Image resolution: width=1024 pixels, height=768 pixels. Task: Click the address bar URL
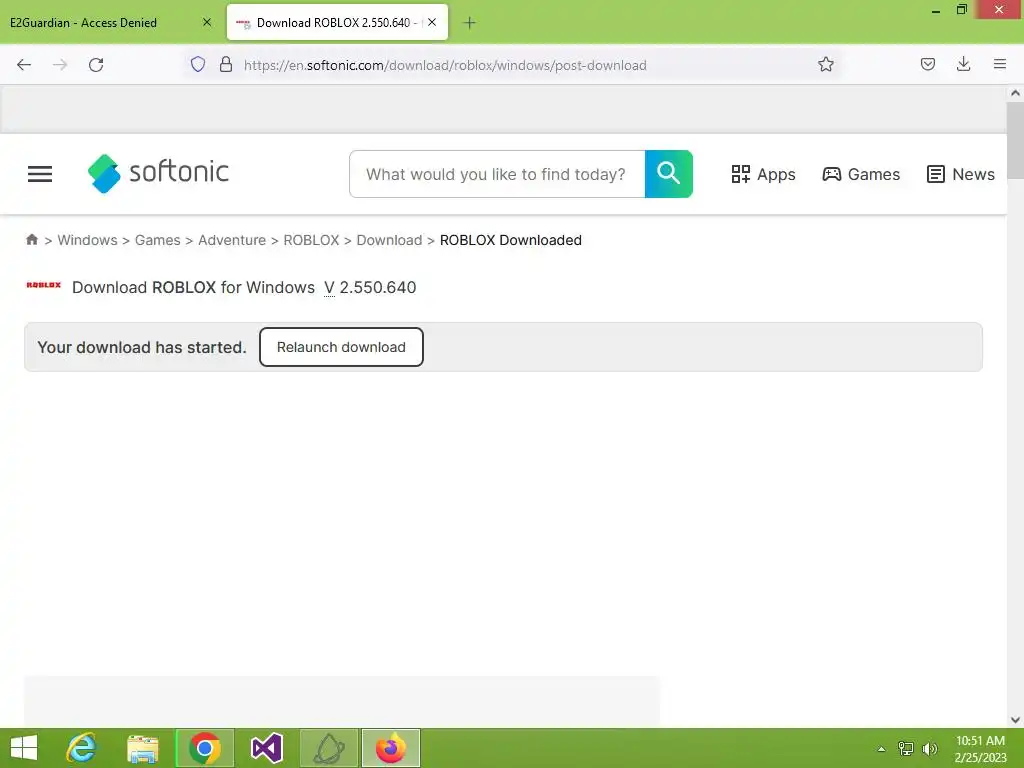(445, 65)
